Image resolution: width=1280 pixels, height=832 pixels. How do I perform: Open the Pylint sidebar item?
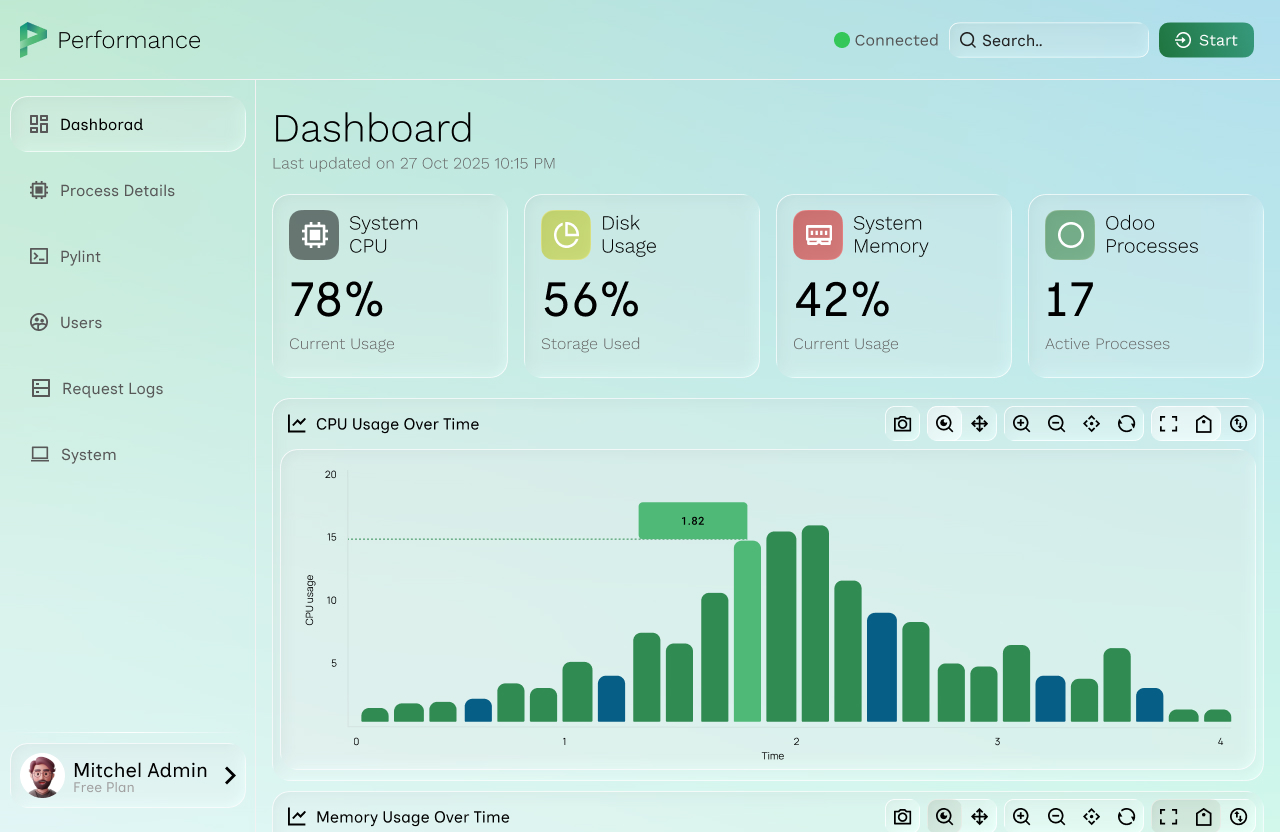80,257
